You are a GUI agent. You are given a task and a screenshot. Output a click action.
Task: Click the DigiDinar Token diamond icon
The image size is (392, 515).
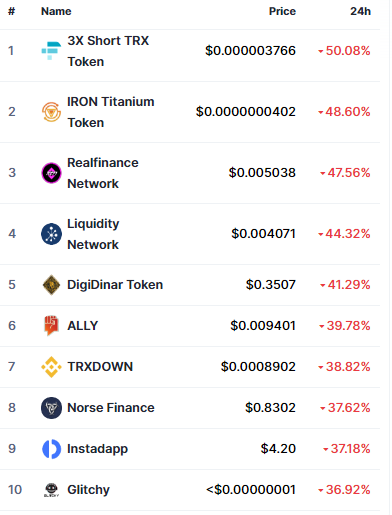click(x=51, y=285)
